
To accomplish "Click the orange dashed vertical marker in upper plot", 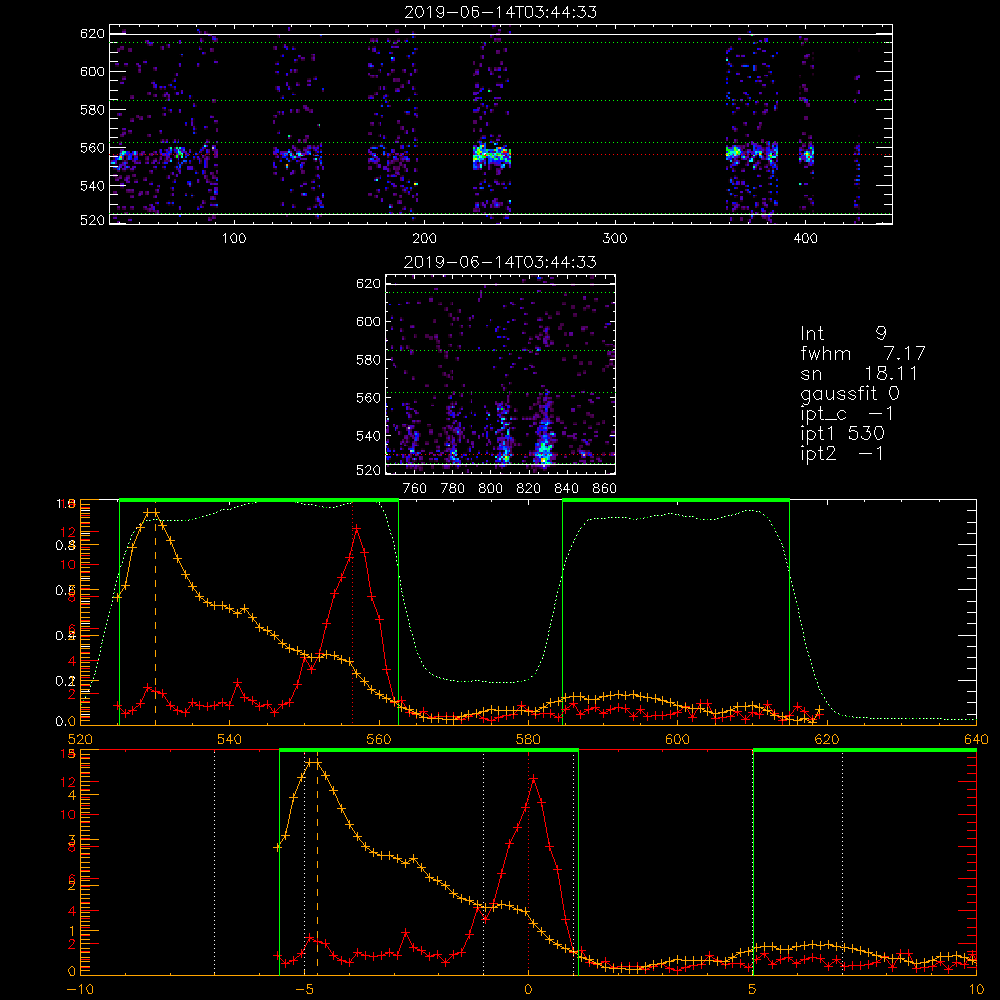I will point(156,619).
